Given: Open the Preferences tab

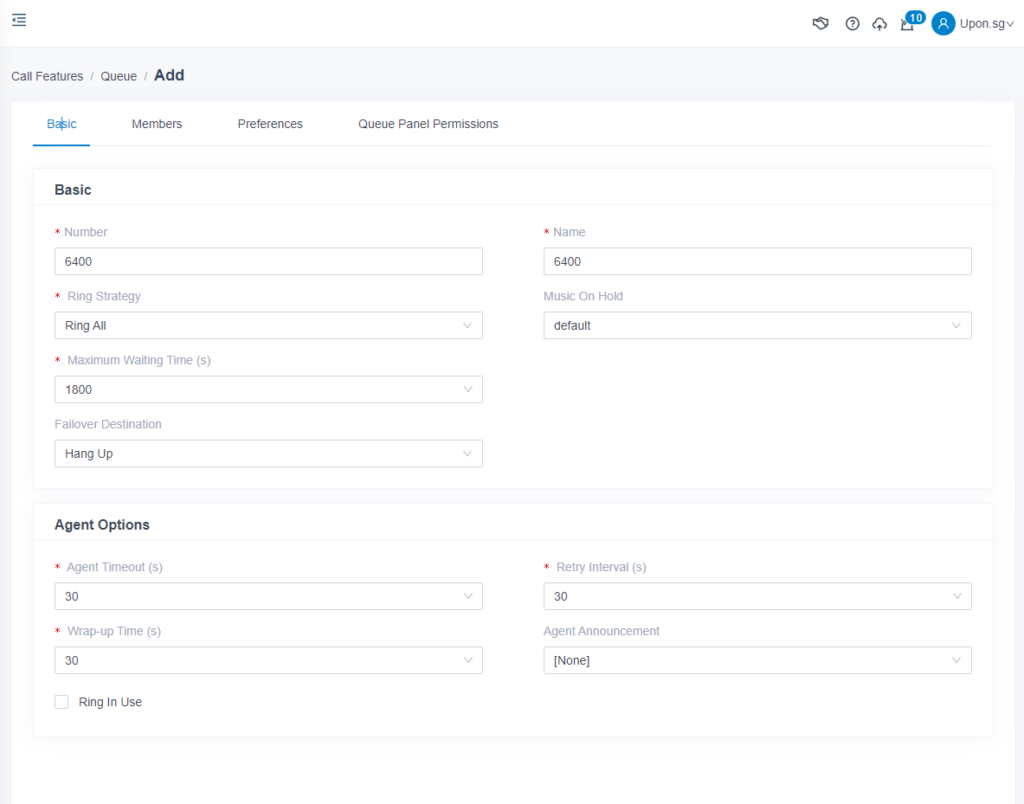Looking at the screenshot, I should coord(270,124).
